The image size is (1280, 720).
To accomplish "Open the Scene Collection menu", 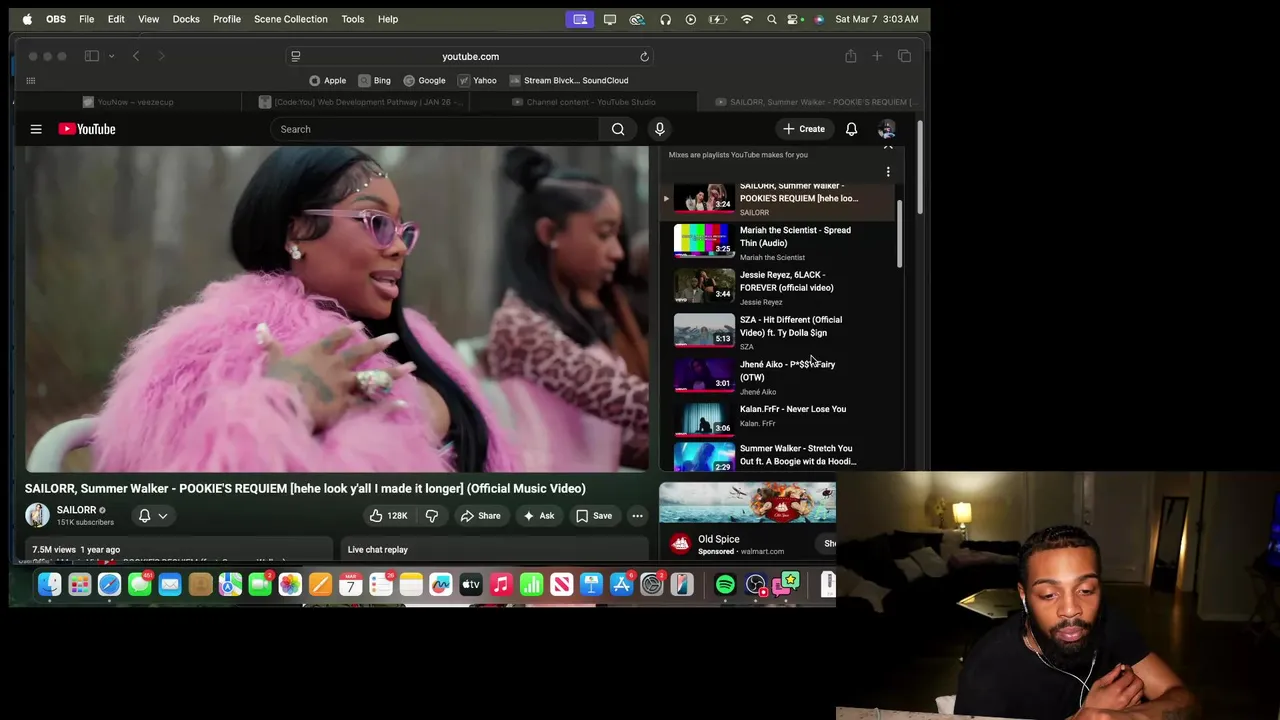I will [x=291, y=19].
